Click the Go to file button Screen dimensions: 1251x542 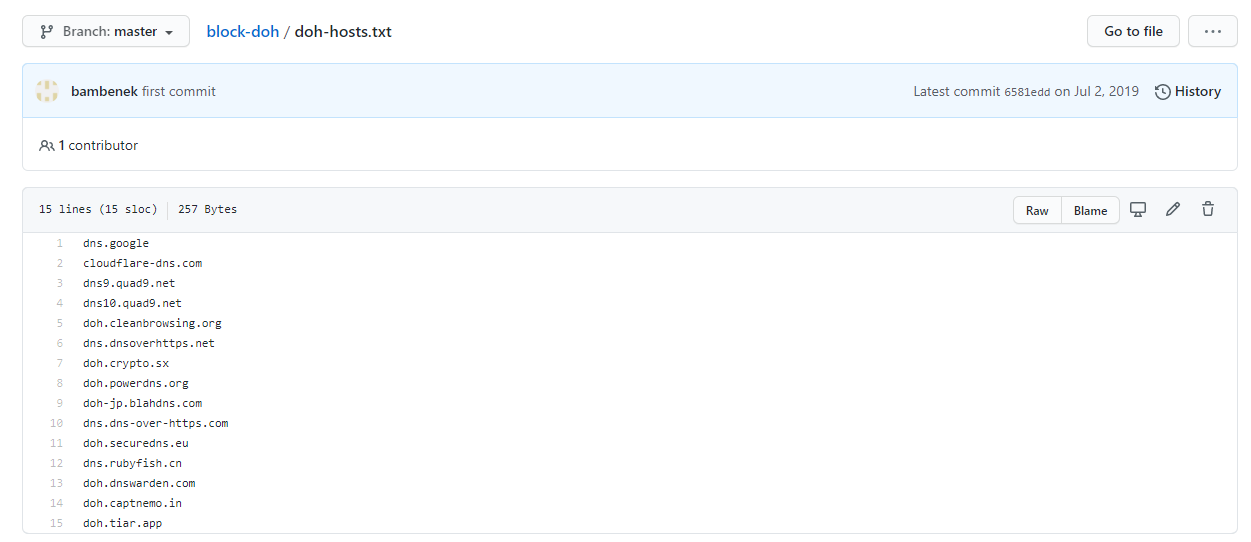(x=1133, y=31)
